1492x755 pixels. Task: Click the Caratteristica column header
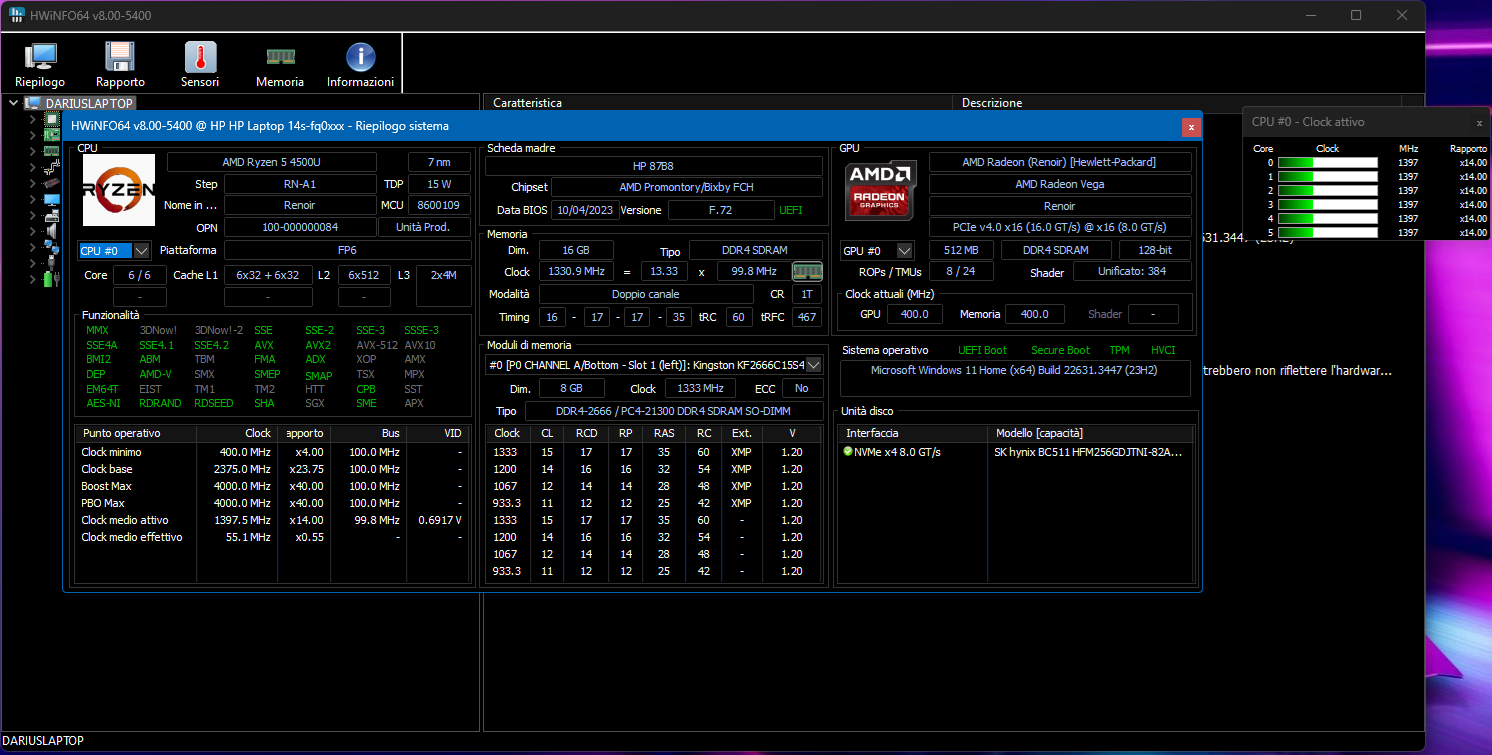pos(719,103)
